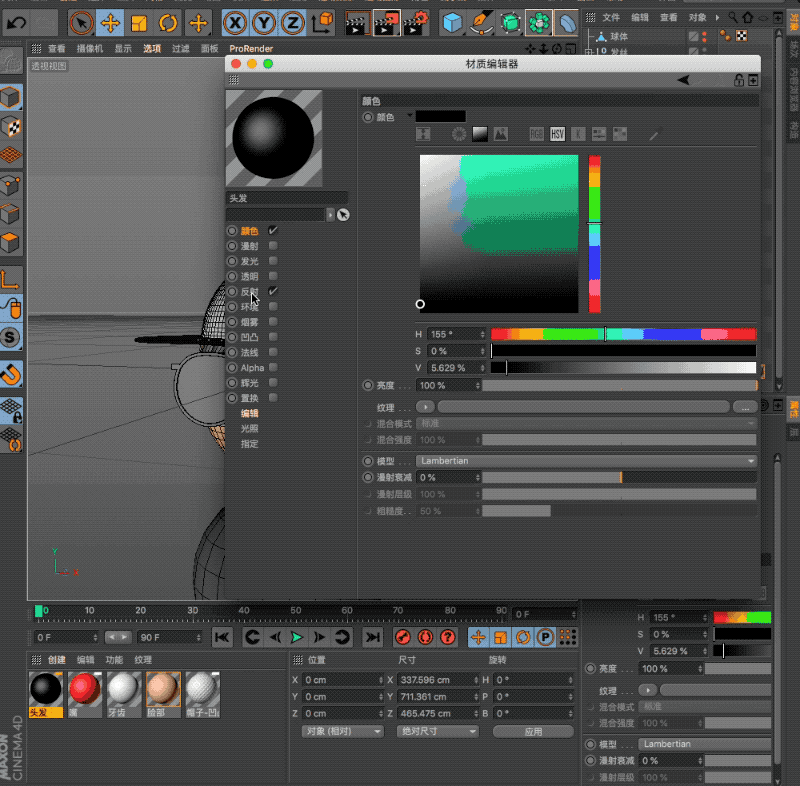The image size is (800, 786).
Task: Open the 对象 (相对) dropdown
Action: point(342,731)
